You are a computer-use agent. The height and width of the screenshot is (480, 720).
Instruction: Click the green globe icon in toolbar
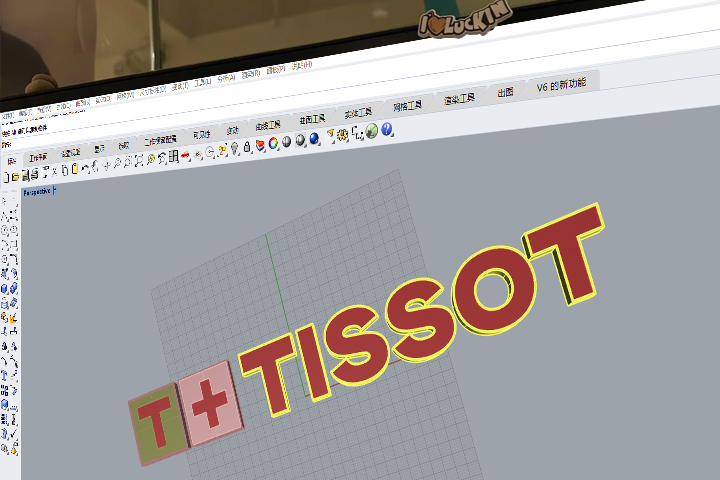372,131
